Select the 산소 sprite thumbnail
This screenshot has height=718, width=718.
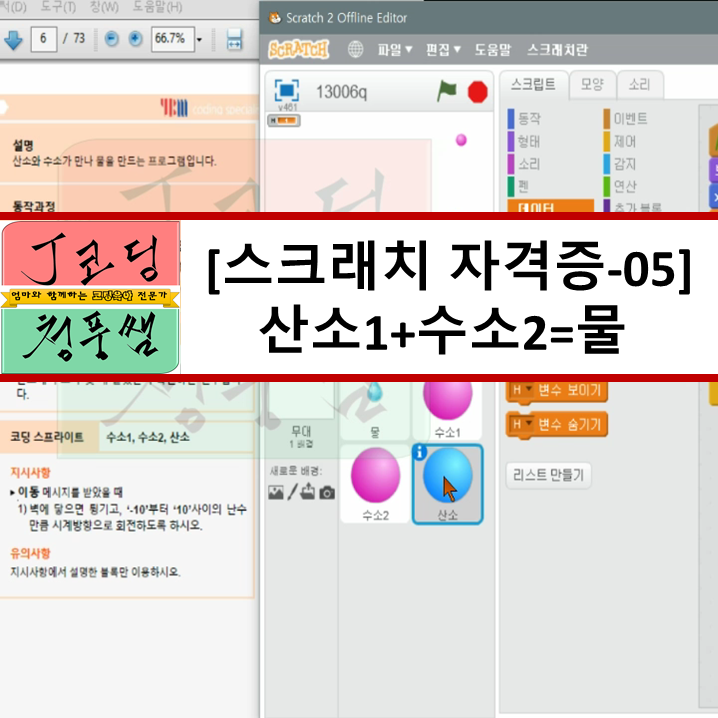[x=447, y=484]
